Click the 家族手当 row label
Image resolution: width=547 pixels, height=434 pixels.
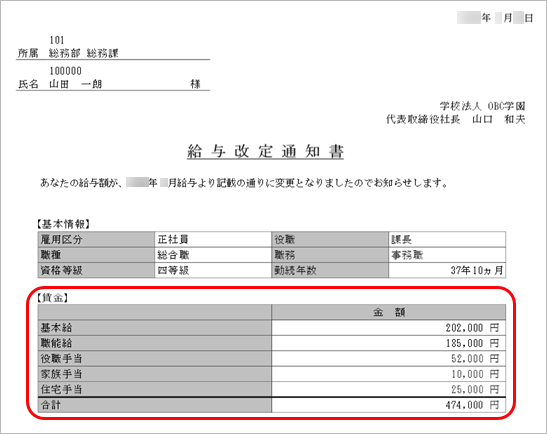point(155,374)
